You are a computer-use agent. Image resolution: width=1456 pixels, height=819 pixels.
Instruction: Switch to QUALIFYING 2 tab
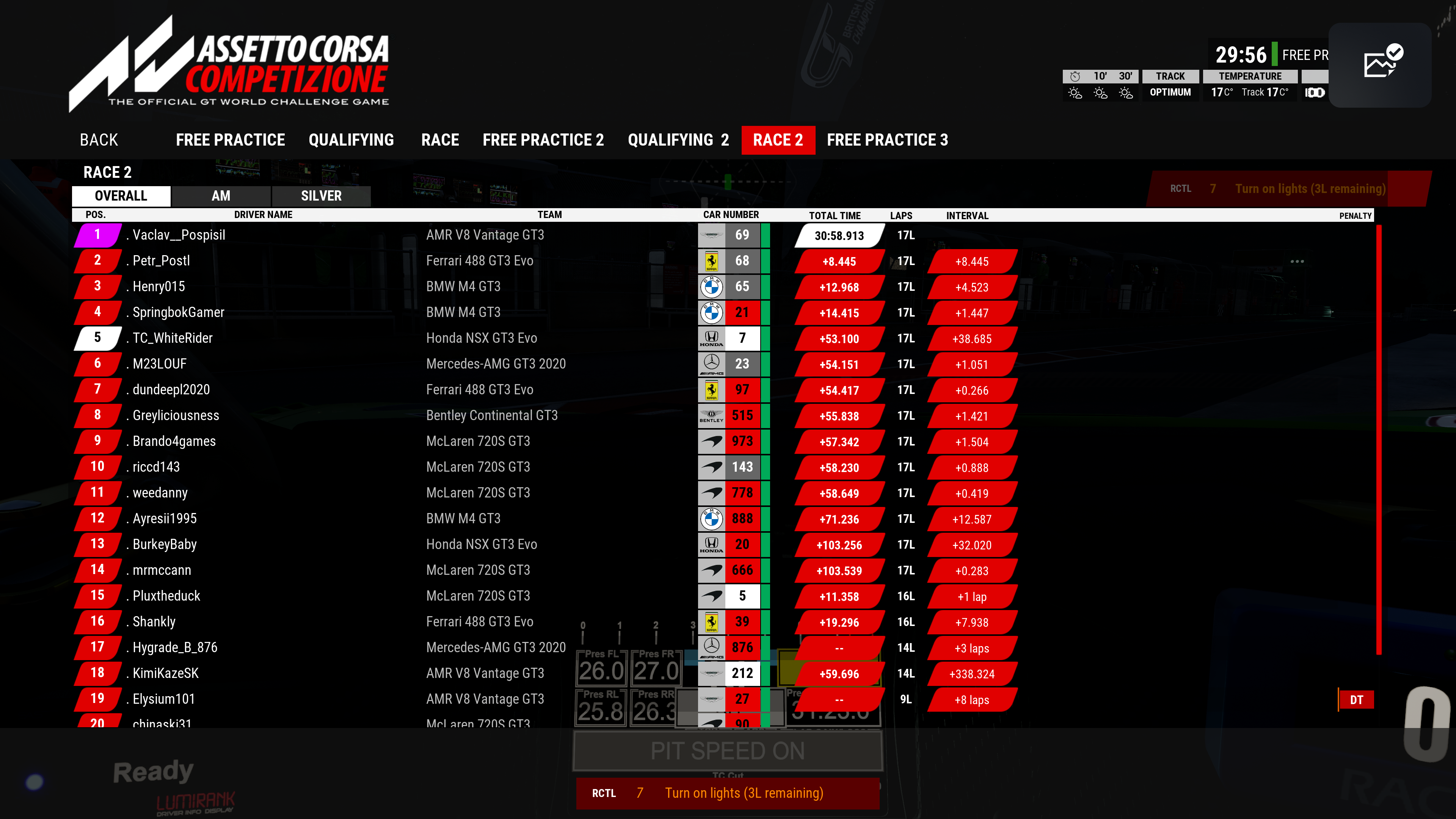[x=678, y=140]
